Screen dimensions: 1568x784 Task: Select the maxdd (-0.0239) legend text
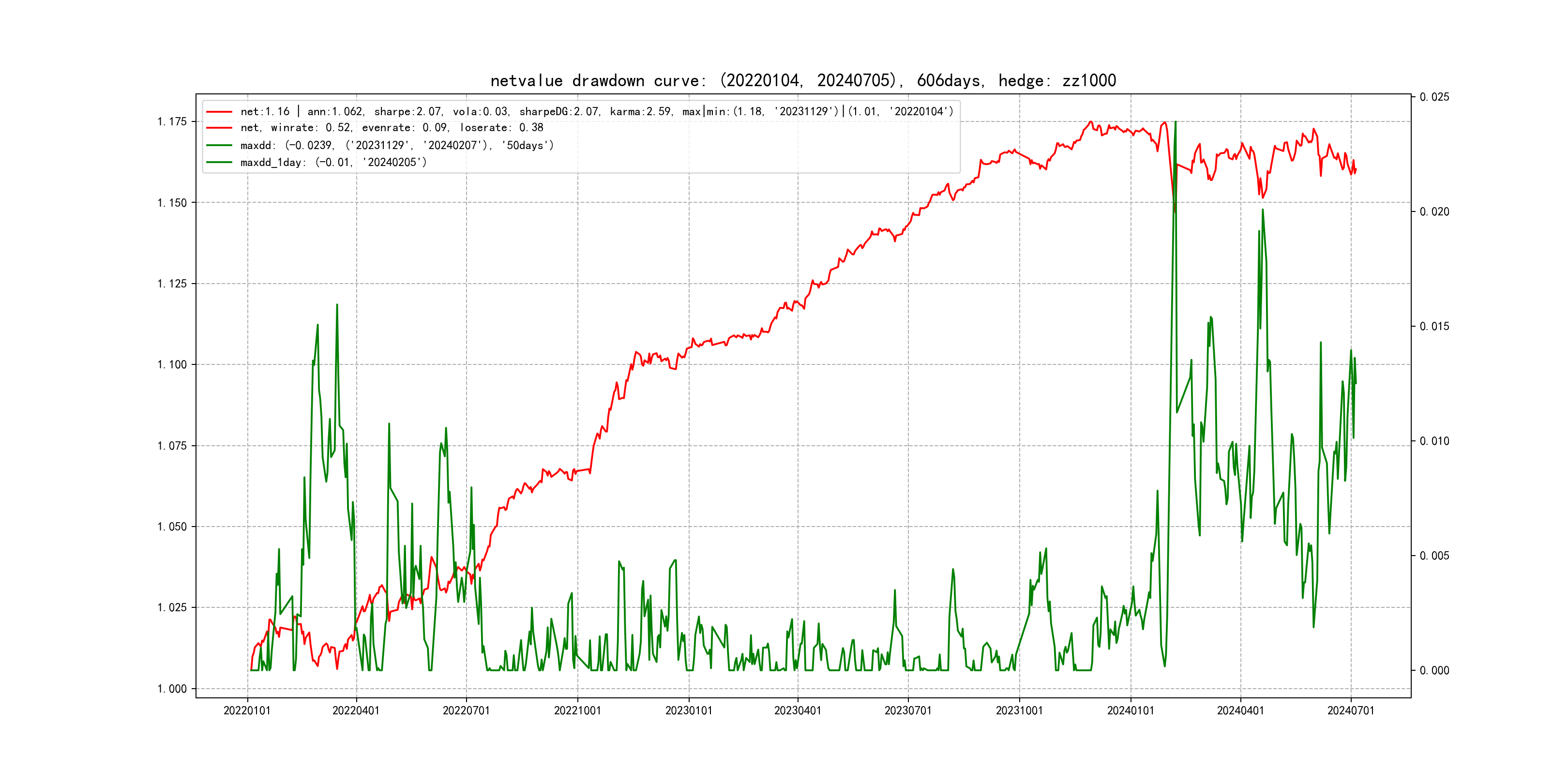397,146
